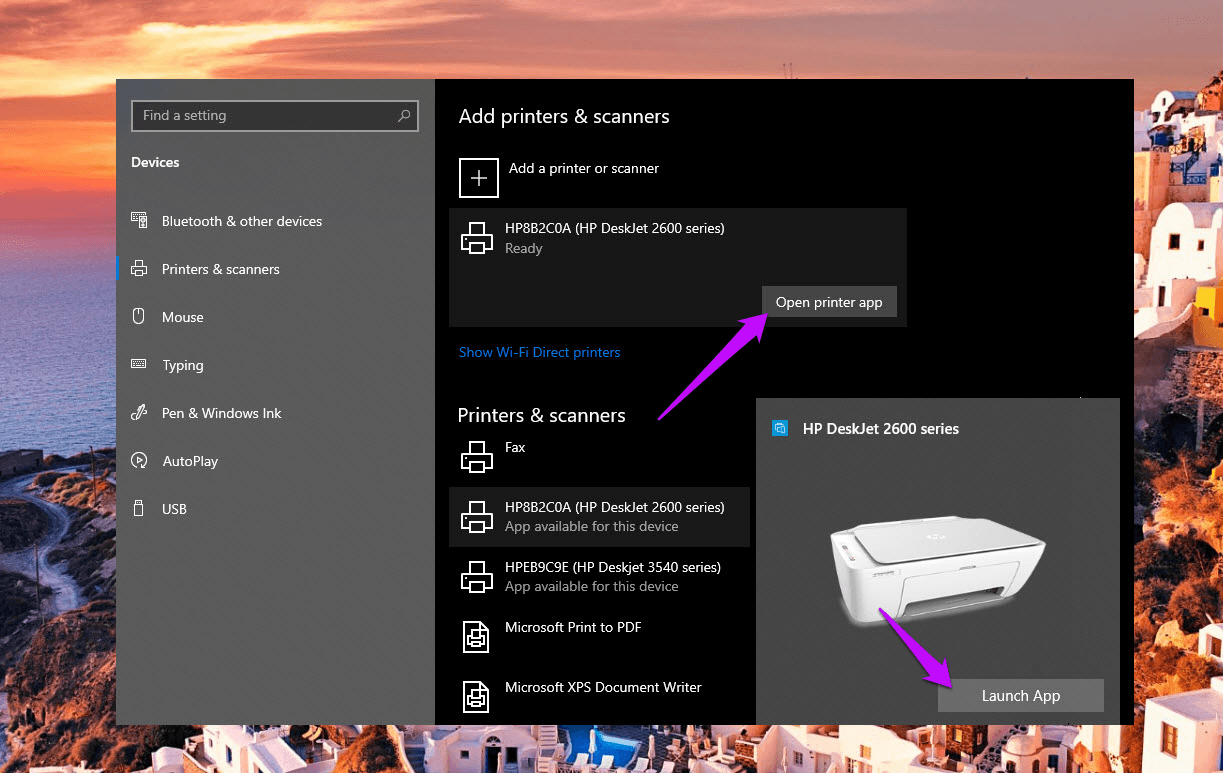
Task: Click the HP Deskjet 3540 series printer icon
Action: (477, 577)
